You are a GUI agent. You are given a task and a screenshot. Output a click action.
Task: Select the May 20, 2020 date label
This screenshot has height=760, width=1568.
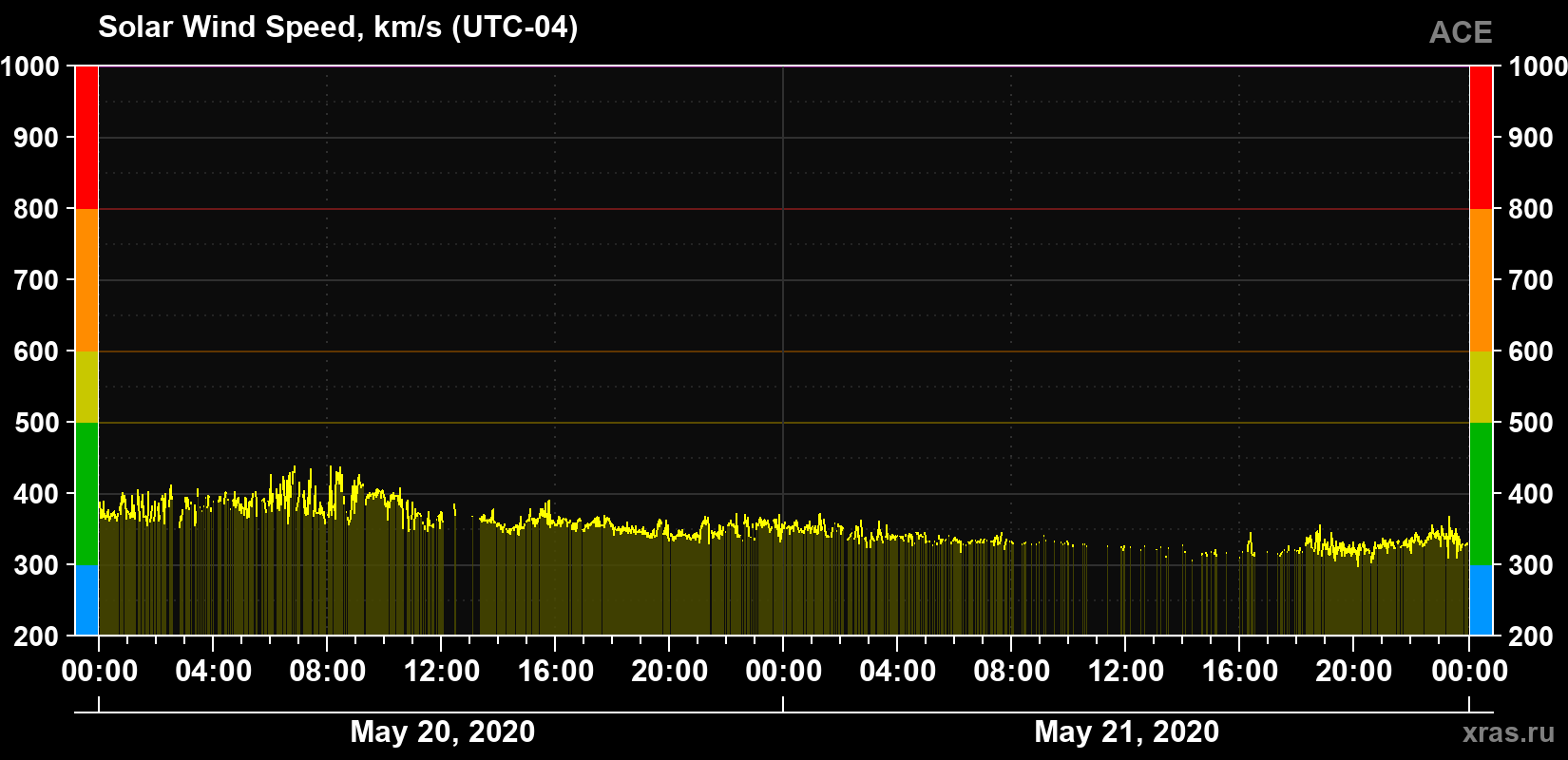[x=442, y=732]
